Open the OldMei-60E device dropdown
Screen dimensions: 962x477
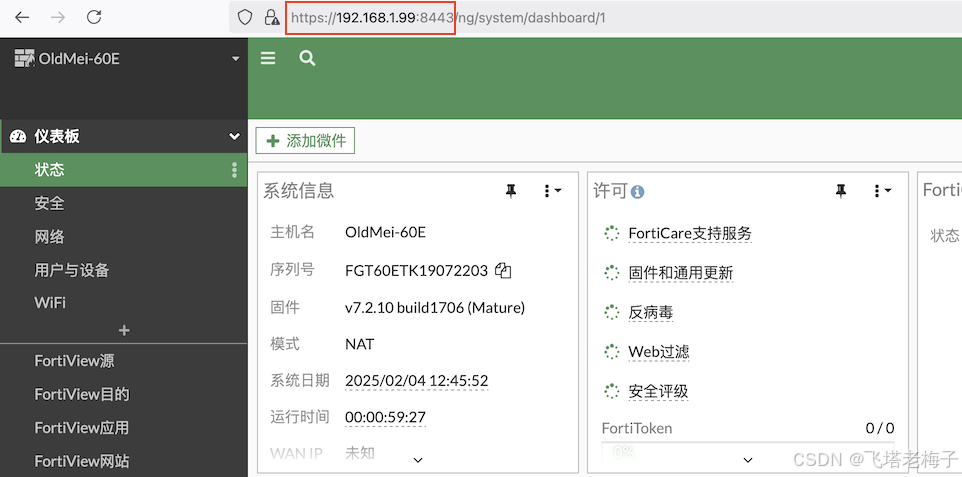[236, 59]
